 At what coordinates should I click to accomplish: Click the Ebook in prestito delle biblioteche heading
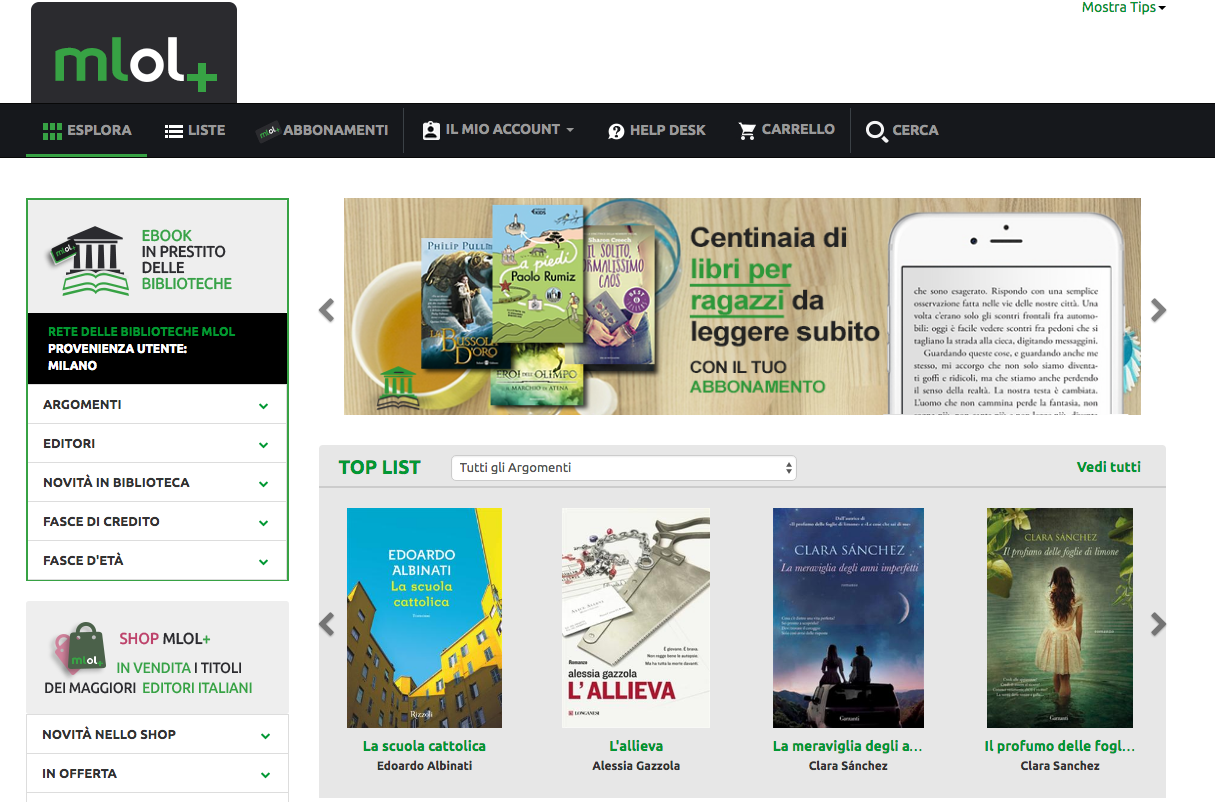[x=186, y=260]
